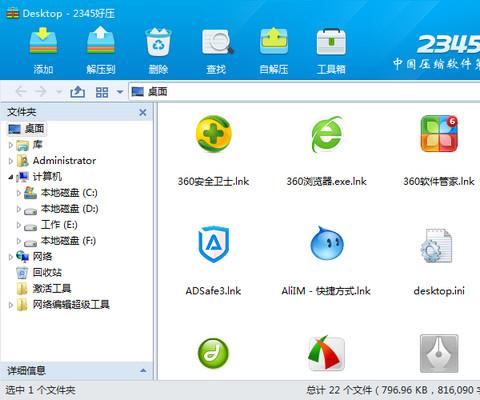480x400 pixels.
Task: Select Administrator in the folder tree
Action: click(x=64, y=161)
